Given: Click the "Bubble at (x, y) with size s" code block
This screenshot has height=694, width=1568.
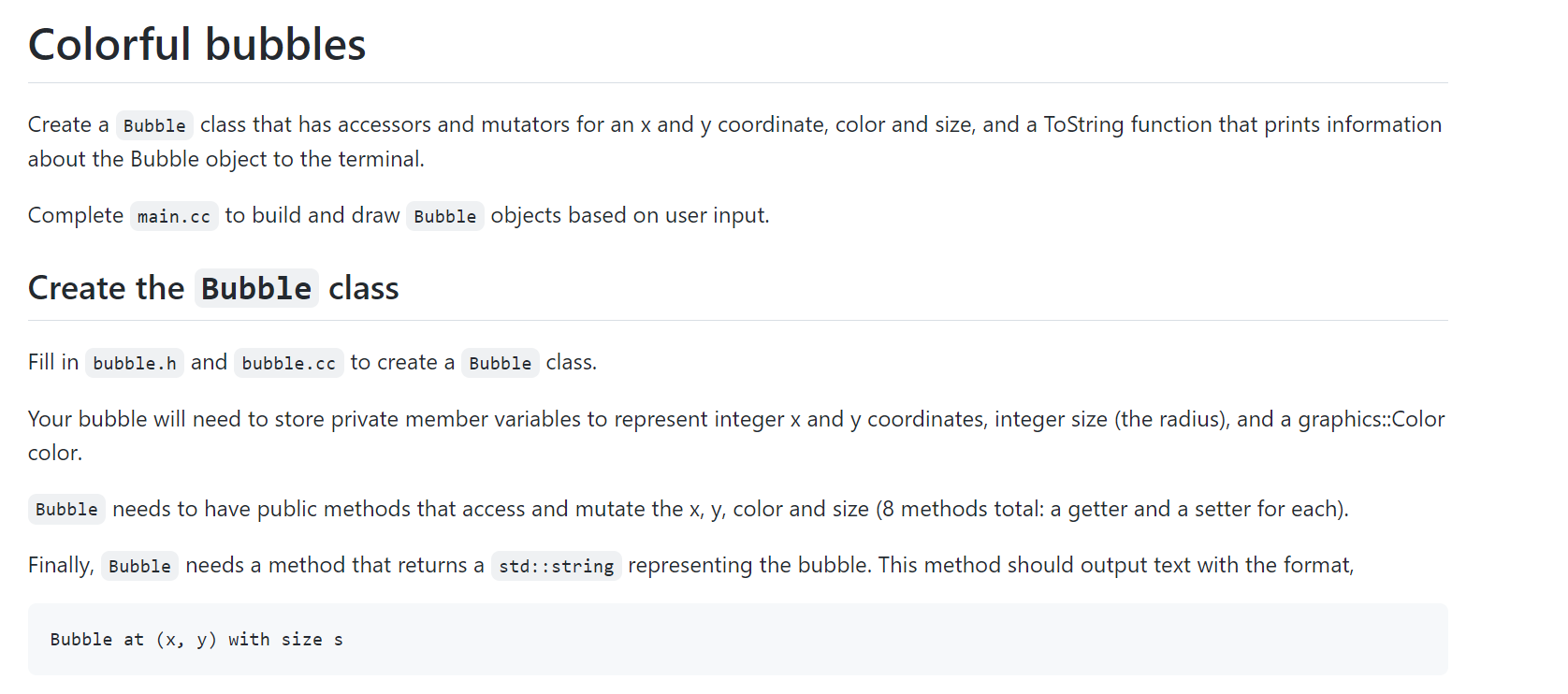Looking at the screenshot, I should (x=738, y=640).
